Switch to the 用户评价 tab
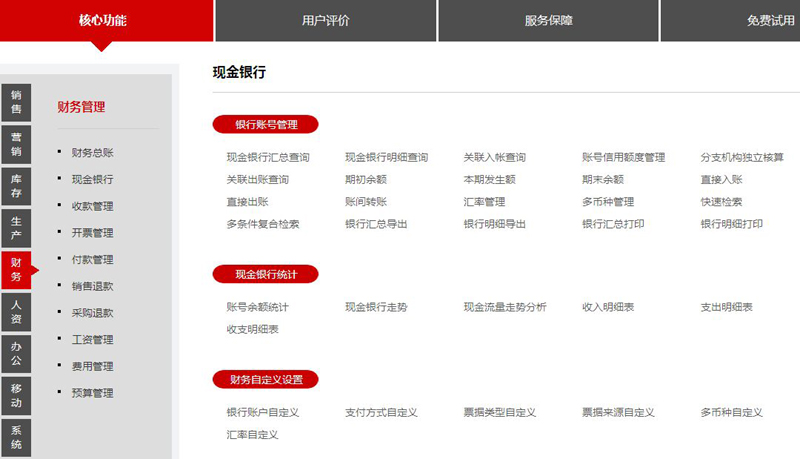 [x=325, y=20]
